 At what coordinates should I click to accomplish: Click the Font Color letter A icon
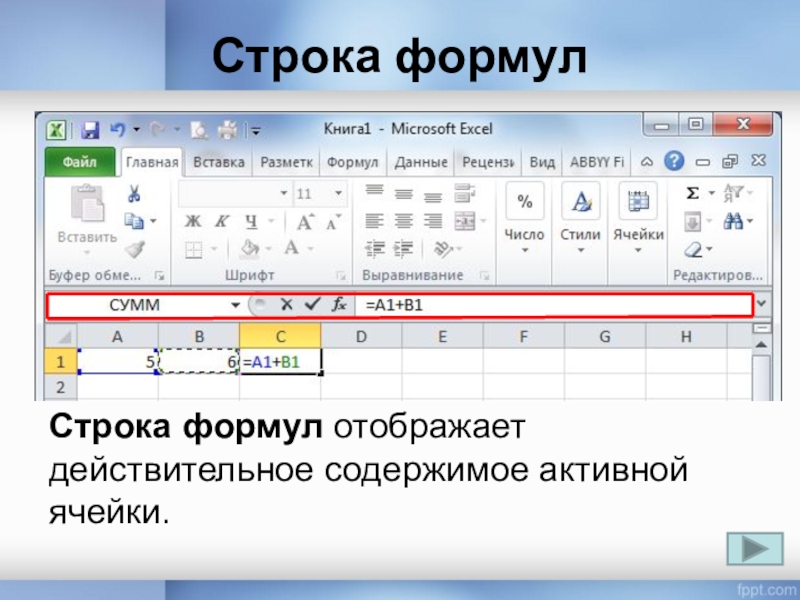(291, 248)
